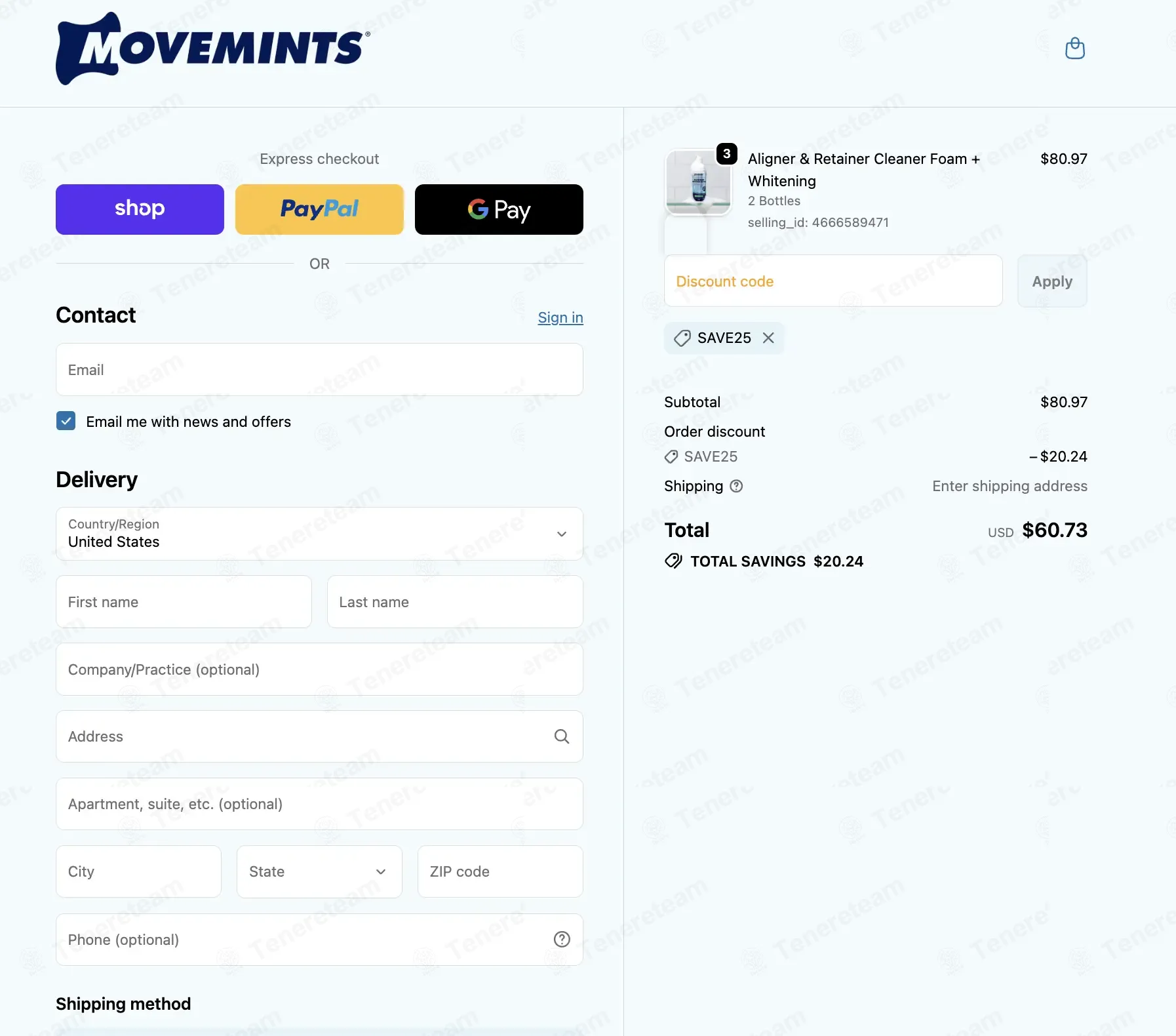Viewport: 1176px width, 1036px height.
Task: Click the item quantity badge 3
Action: [726, 153]
